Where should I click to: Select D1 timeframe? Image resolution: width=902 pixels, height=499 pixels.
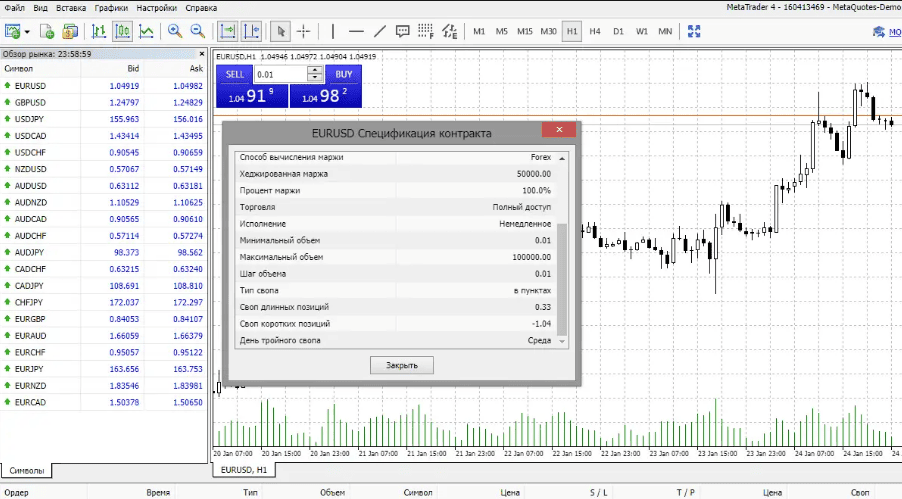618,31
